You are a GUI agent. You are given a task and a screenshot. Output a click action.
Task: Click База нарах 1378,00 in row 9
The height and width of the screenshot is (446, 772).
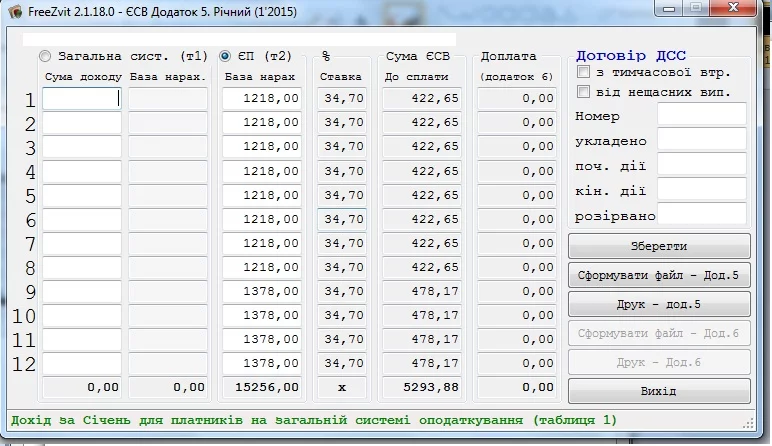tap(262, 291)
